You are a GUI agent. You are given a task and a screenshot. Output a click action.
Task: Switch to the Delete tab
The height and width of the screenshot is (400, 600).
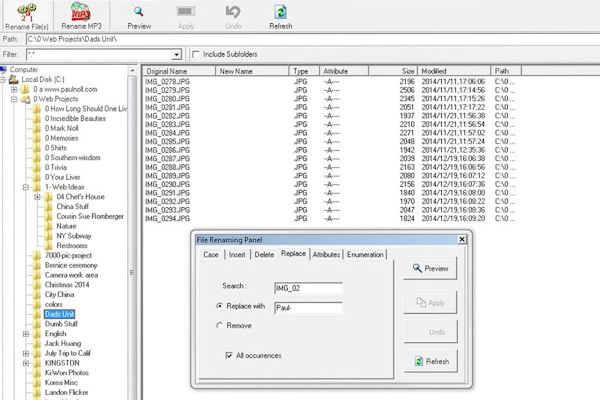264,255
